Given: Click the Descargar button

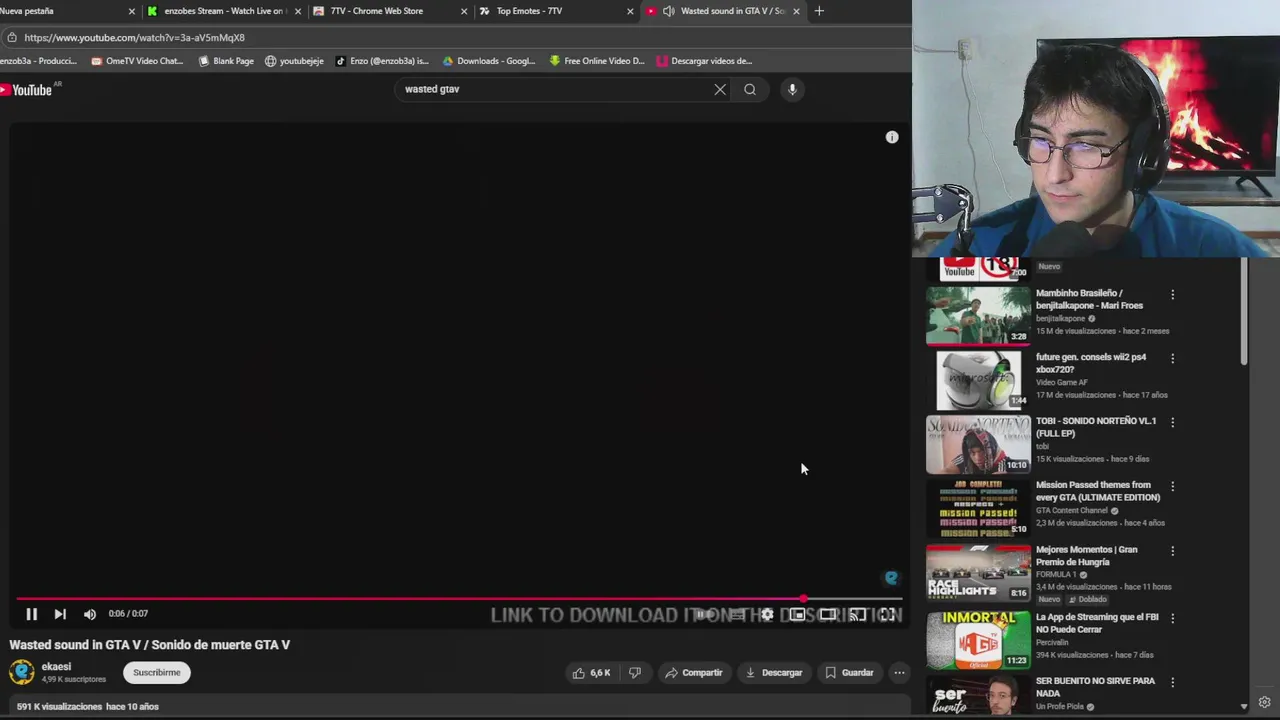Looking at the screenshot, I should coord(774,673).
